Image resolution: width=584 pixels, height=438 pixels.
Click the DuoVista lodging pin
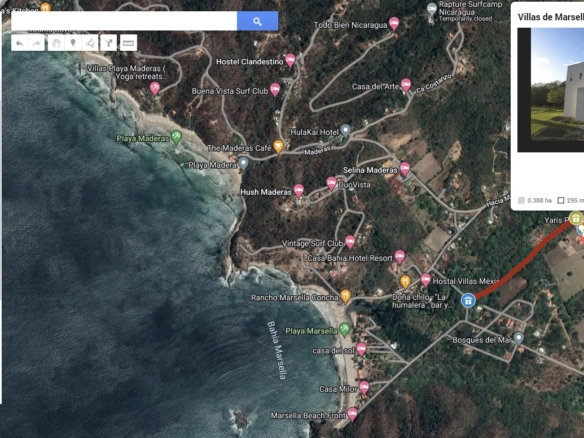point(331,183)
